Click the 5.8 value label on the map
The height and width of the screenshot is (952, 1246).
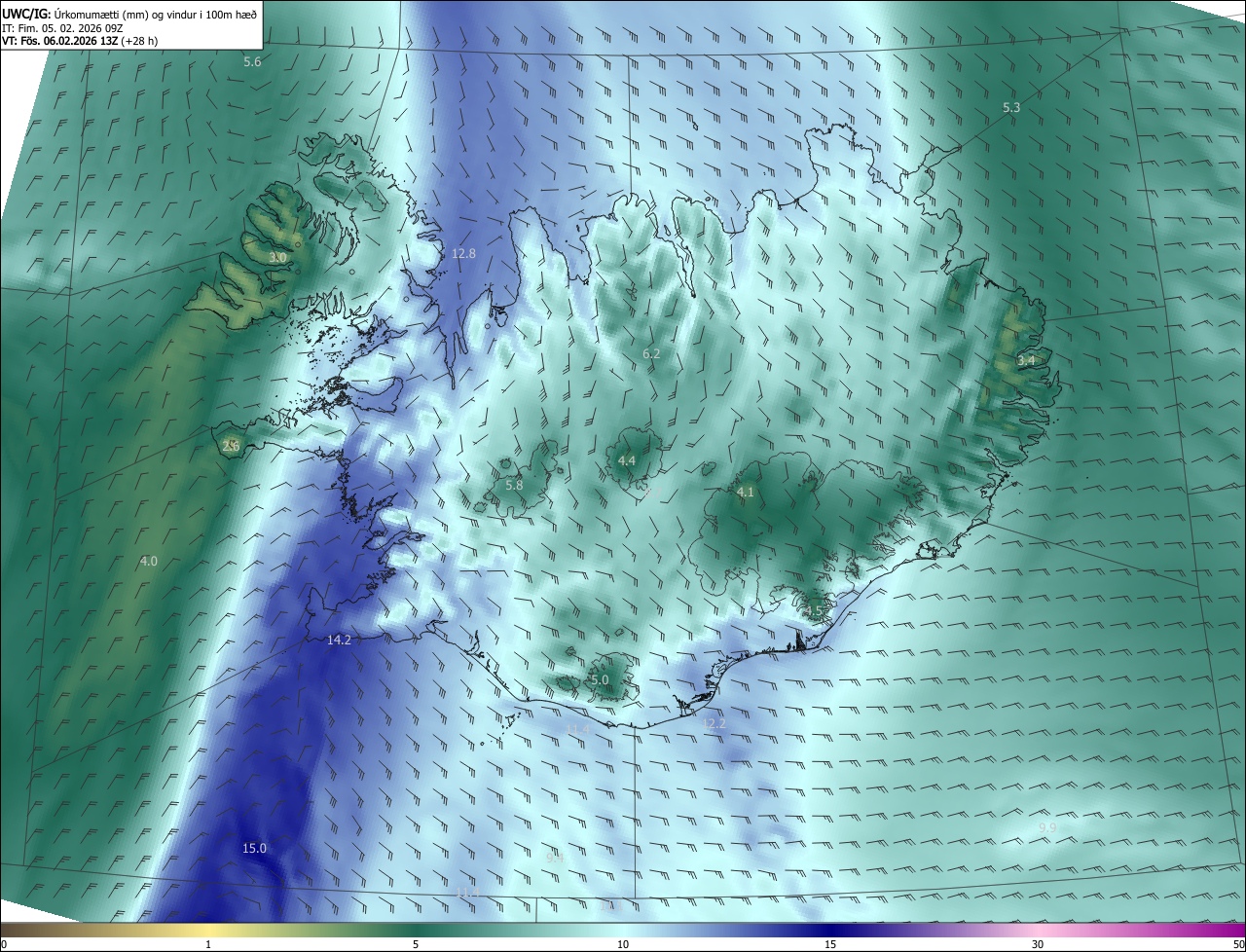tap(514, 485)
